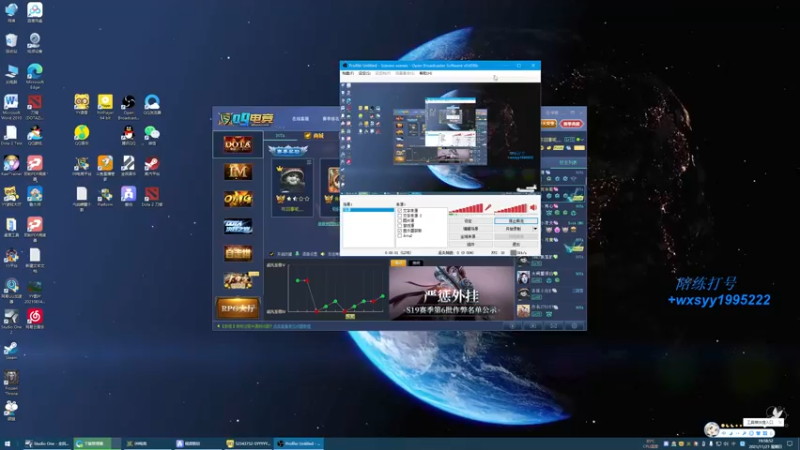The image size is (800, 450).
Task: Toggle the 文字来源 2 source checkbox
Action: click(399, 215)
